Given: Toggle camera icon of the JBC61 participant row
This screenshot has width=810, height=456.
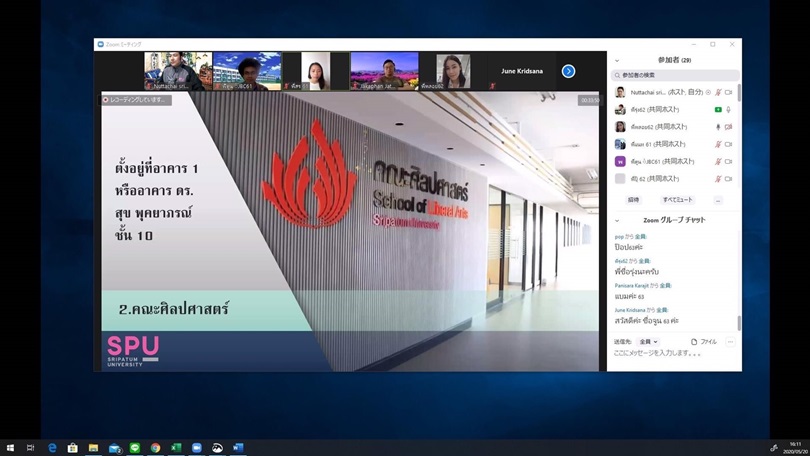Looking at the screenshot, I should (728, 162).
